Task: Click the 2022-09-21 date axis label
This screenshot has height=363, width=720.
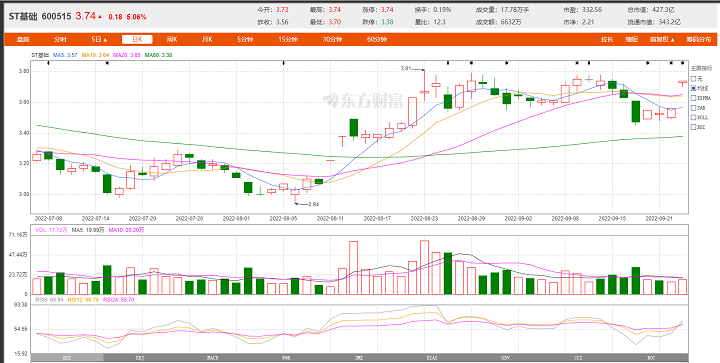Action: tap(658, 218)
